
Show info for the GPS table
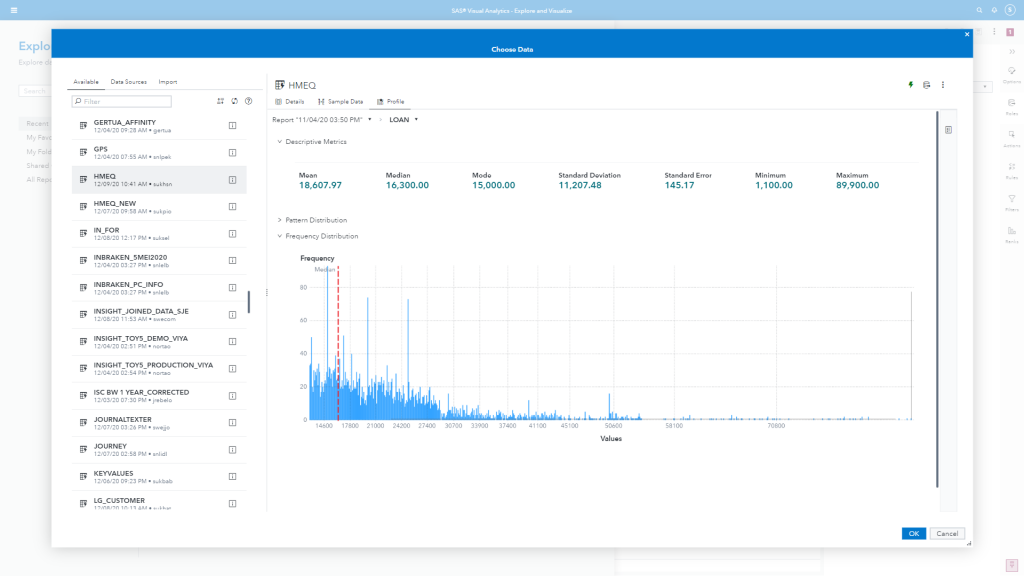pyautogui.click(x=232, y=153)
